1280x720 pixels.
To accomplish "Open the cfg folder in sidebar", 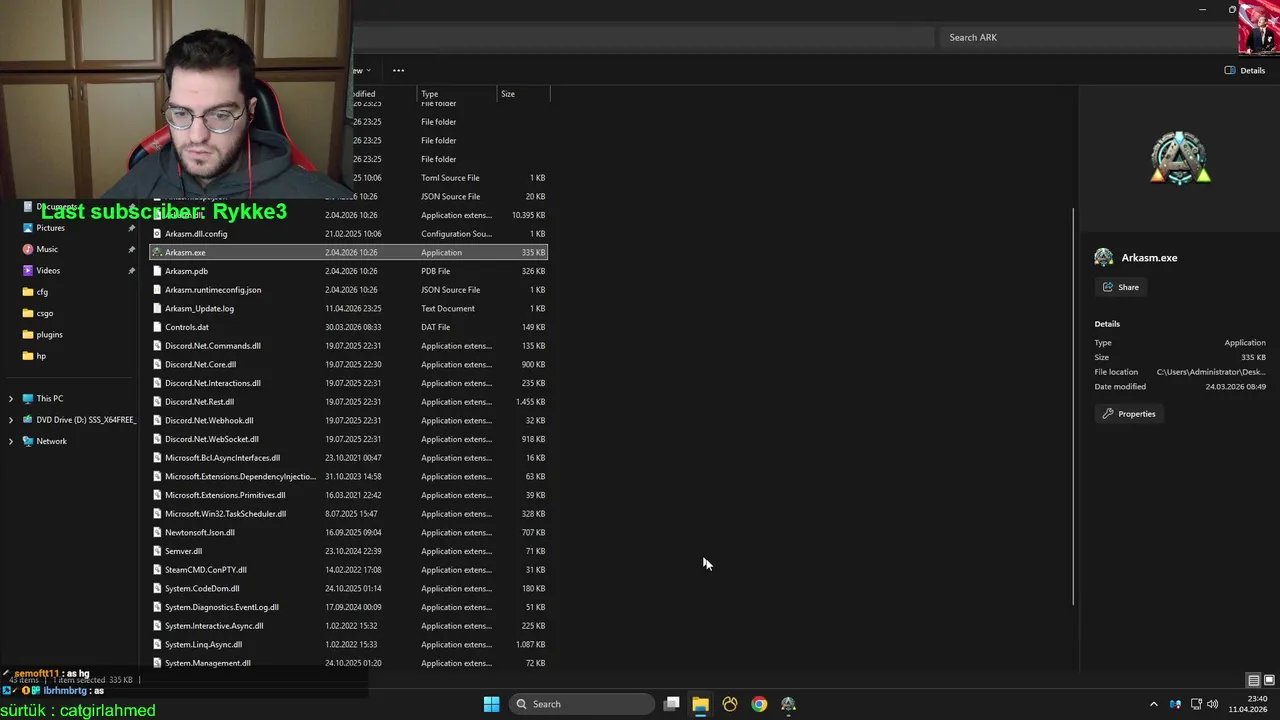I will [42, 292].
